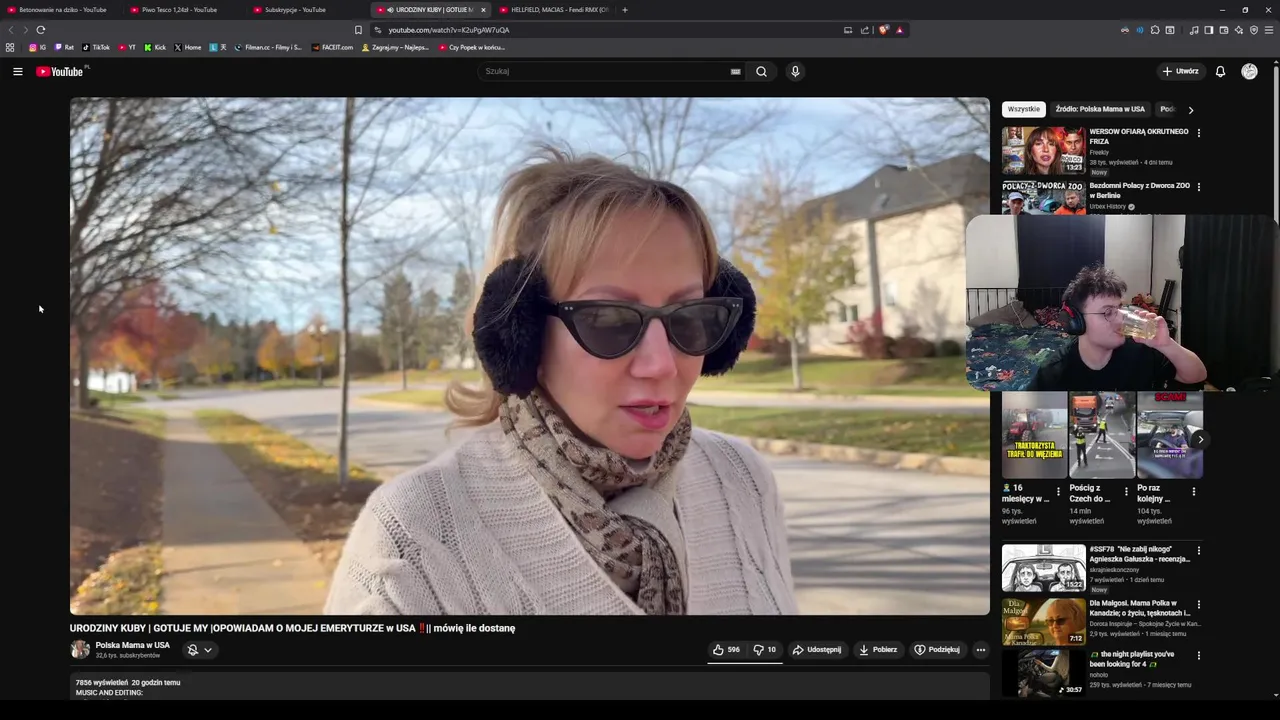Open the IG bookmark

pos(37,47)
